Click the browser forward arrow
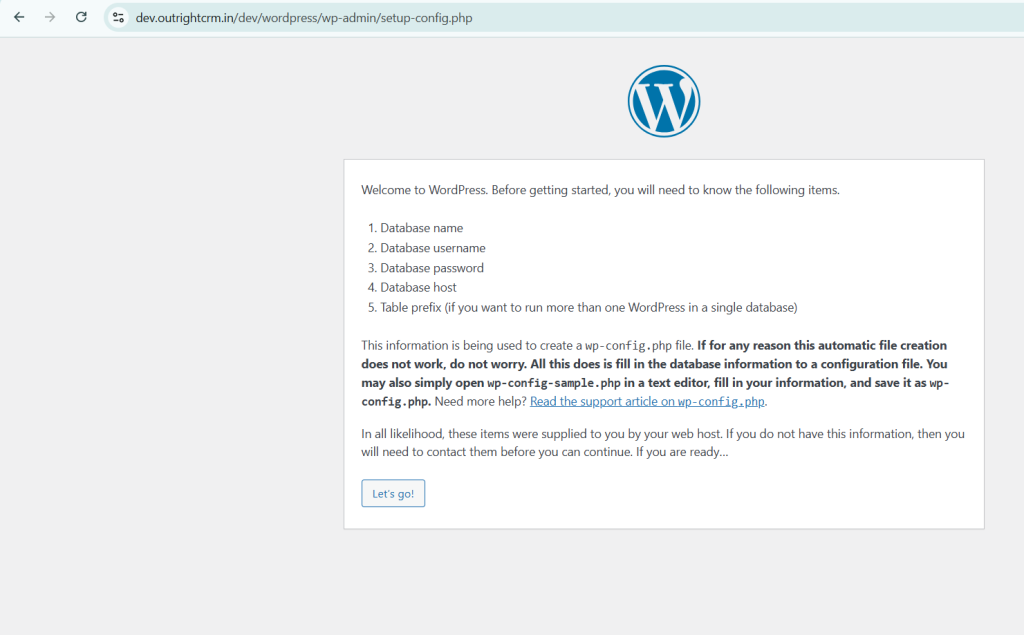This screenshot has height=635, width=1024. tap(50, 18)
